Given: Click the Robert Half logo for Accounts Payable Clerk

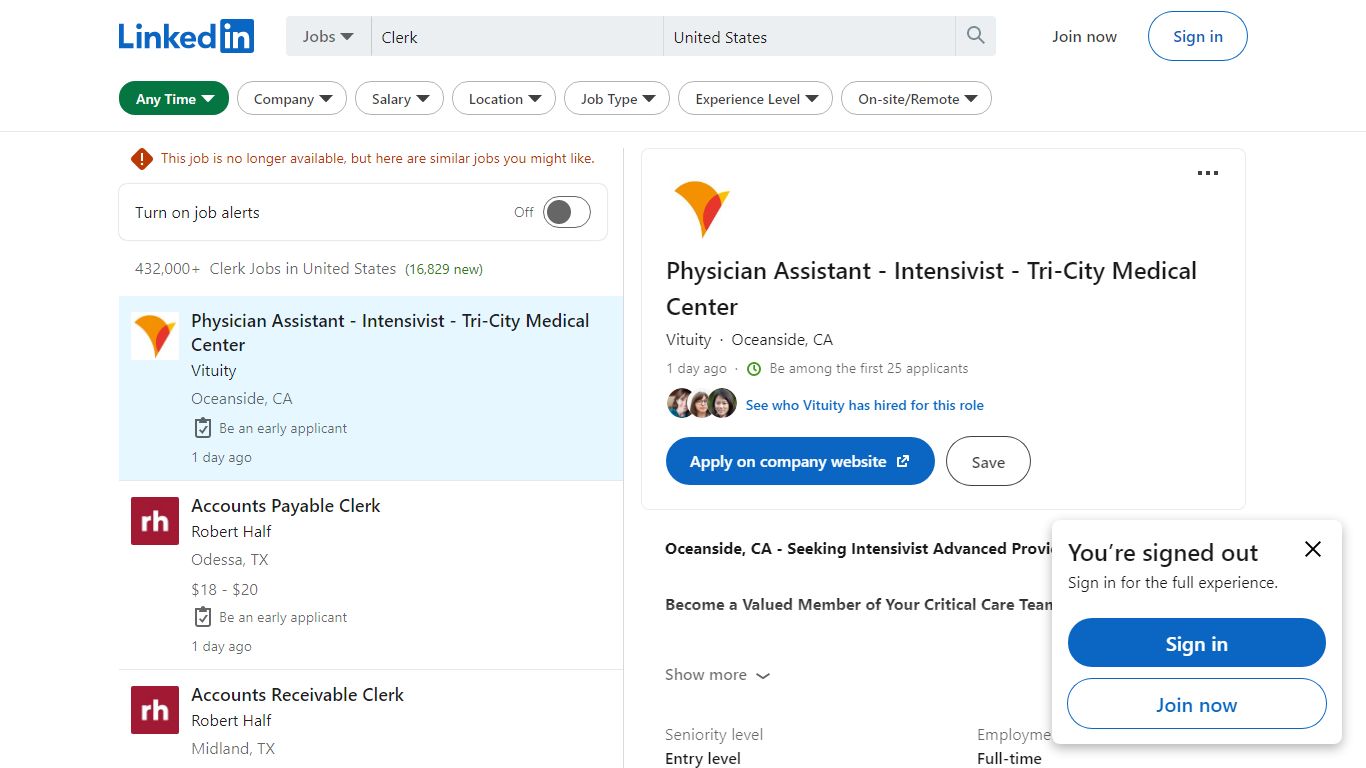Looking at the screenshot, I should [155, 521].
